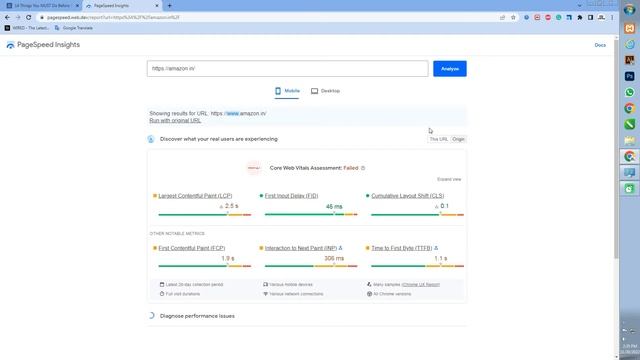Screen dimensions: 640x360
Task: Reload the current page
Action: 29,18
